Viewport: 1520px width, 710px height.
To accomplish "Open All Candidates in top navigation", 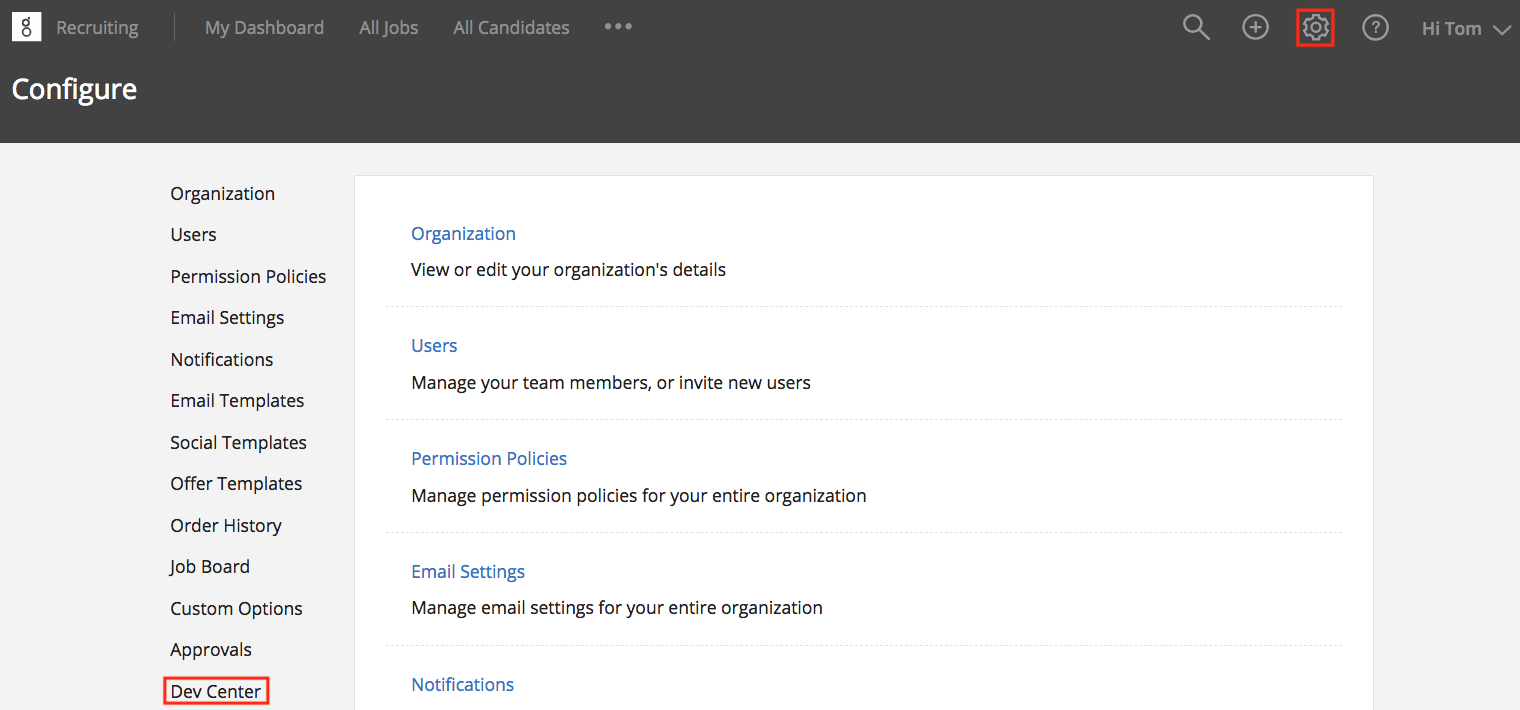I will click(x=511, y=28).
